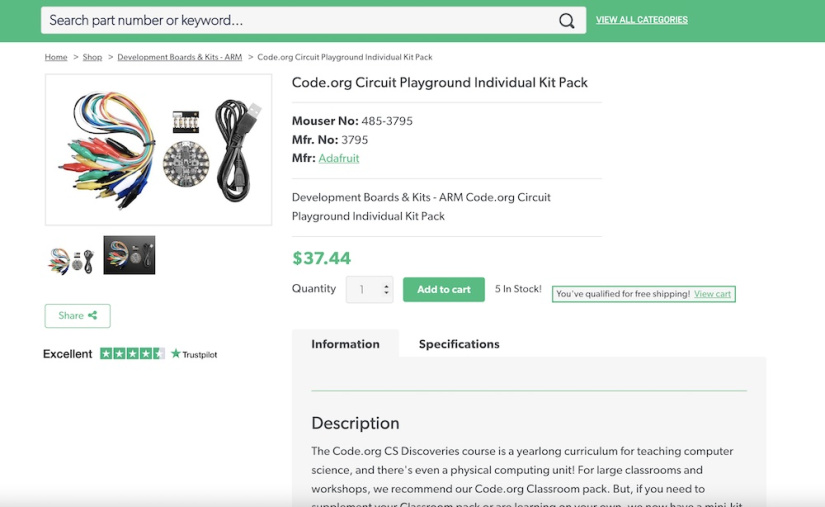The image size is (825, 507).
Task: Switch to the Specifications tab
Action: [x=459, y=344]
